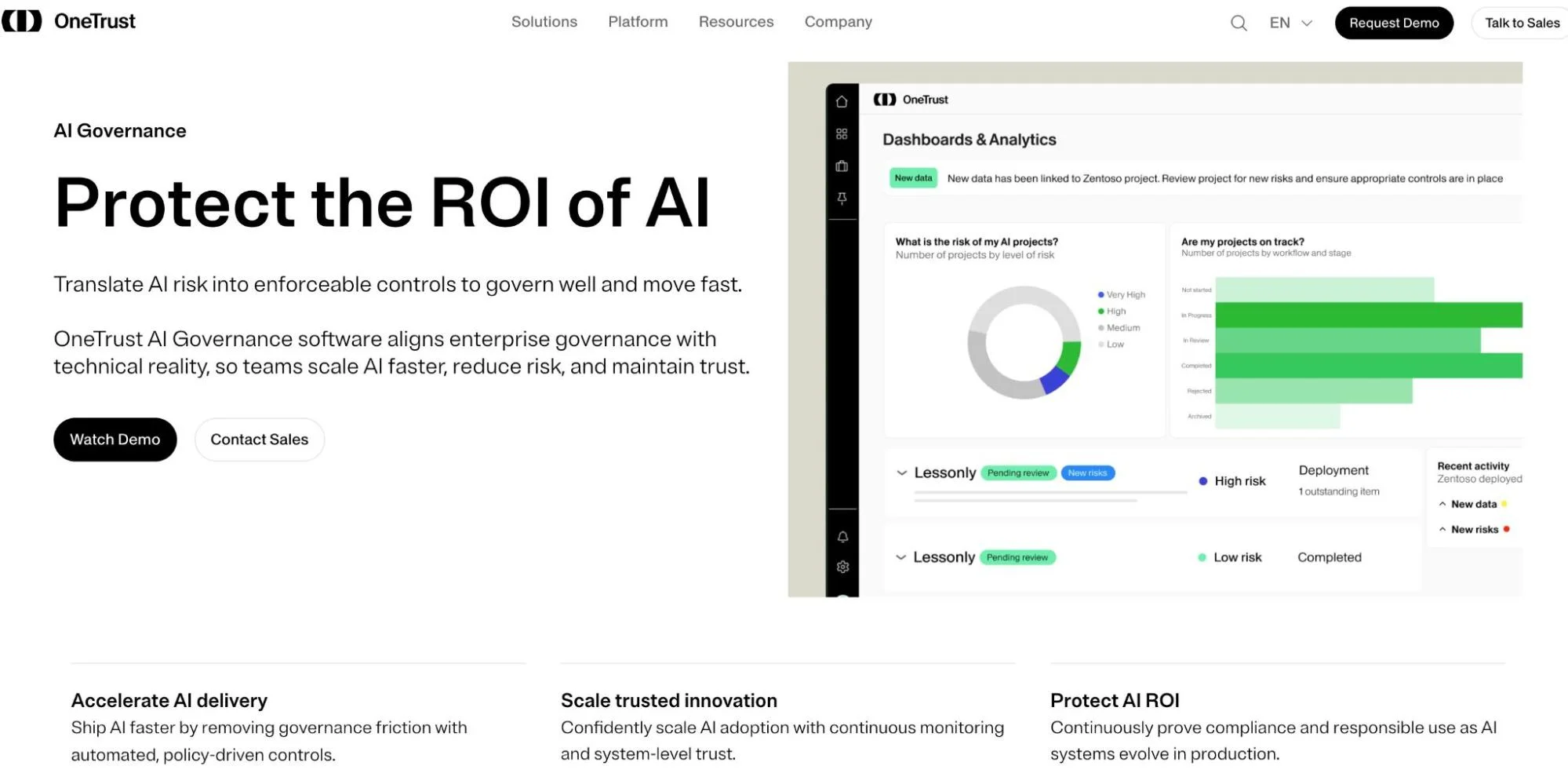Open the Company menu

(838, 22)
